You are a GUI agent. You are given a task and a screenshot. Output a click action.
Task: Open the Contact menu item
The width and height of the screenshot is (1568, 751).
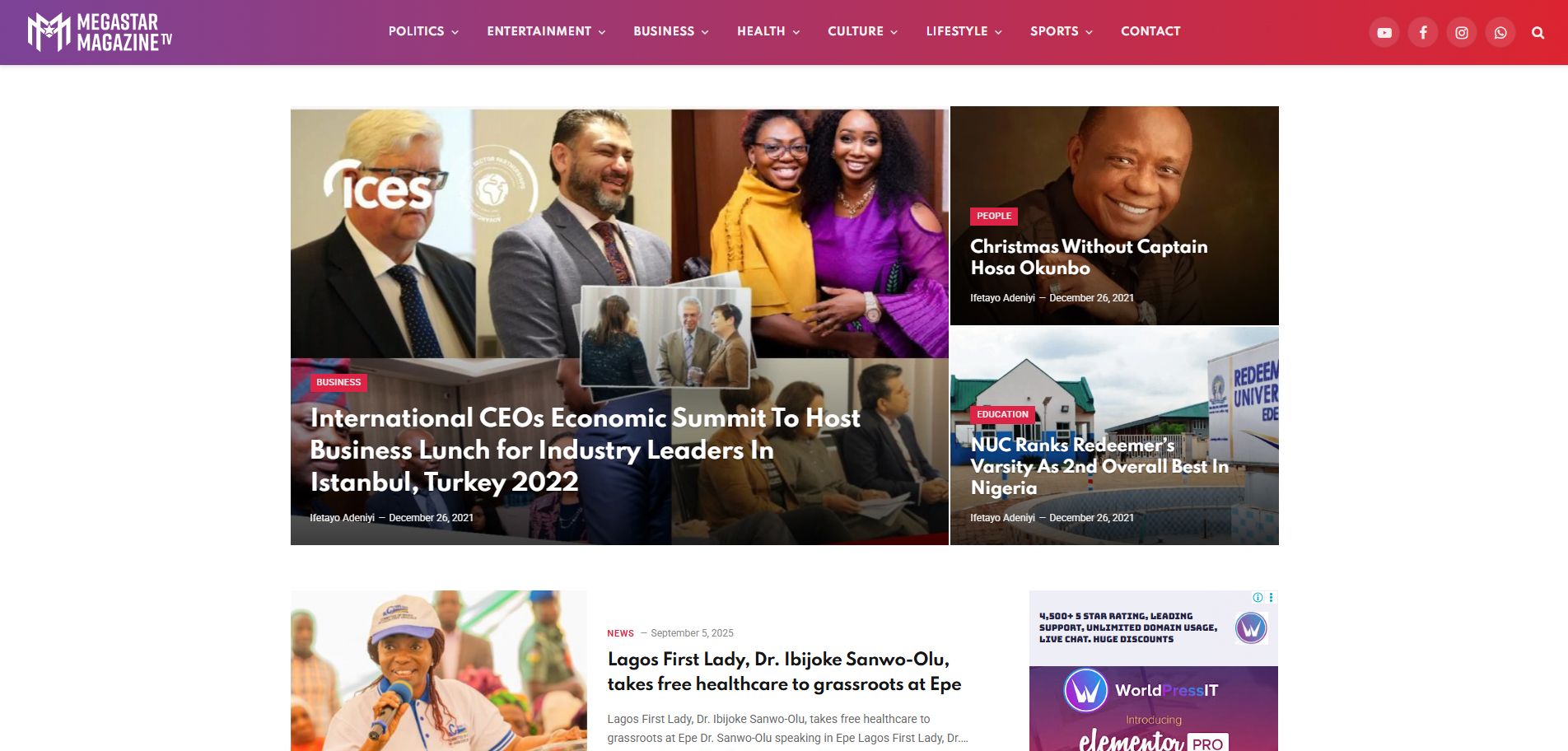(1150, 31)
